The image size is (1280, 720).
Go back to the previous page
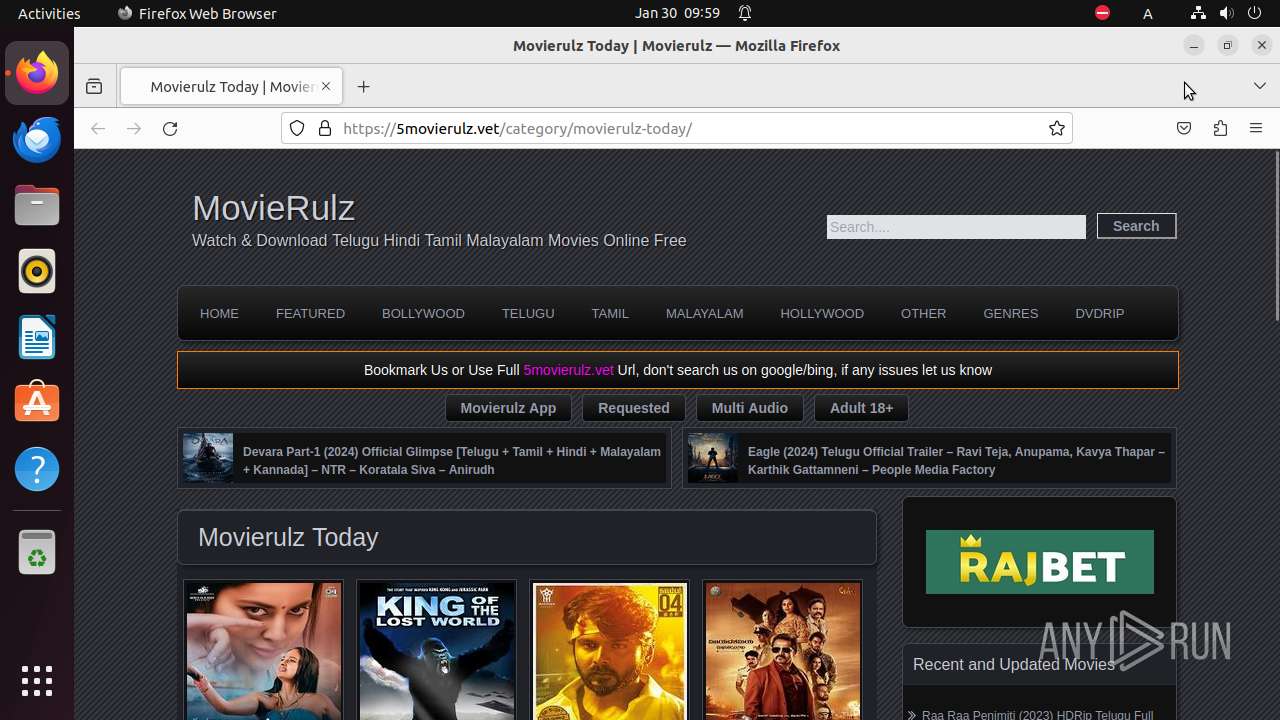tap(98, 129)
